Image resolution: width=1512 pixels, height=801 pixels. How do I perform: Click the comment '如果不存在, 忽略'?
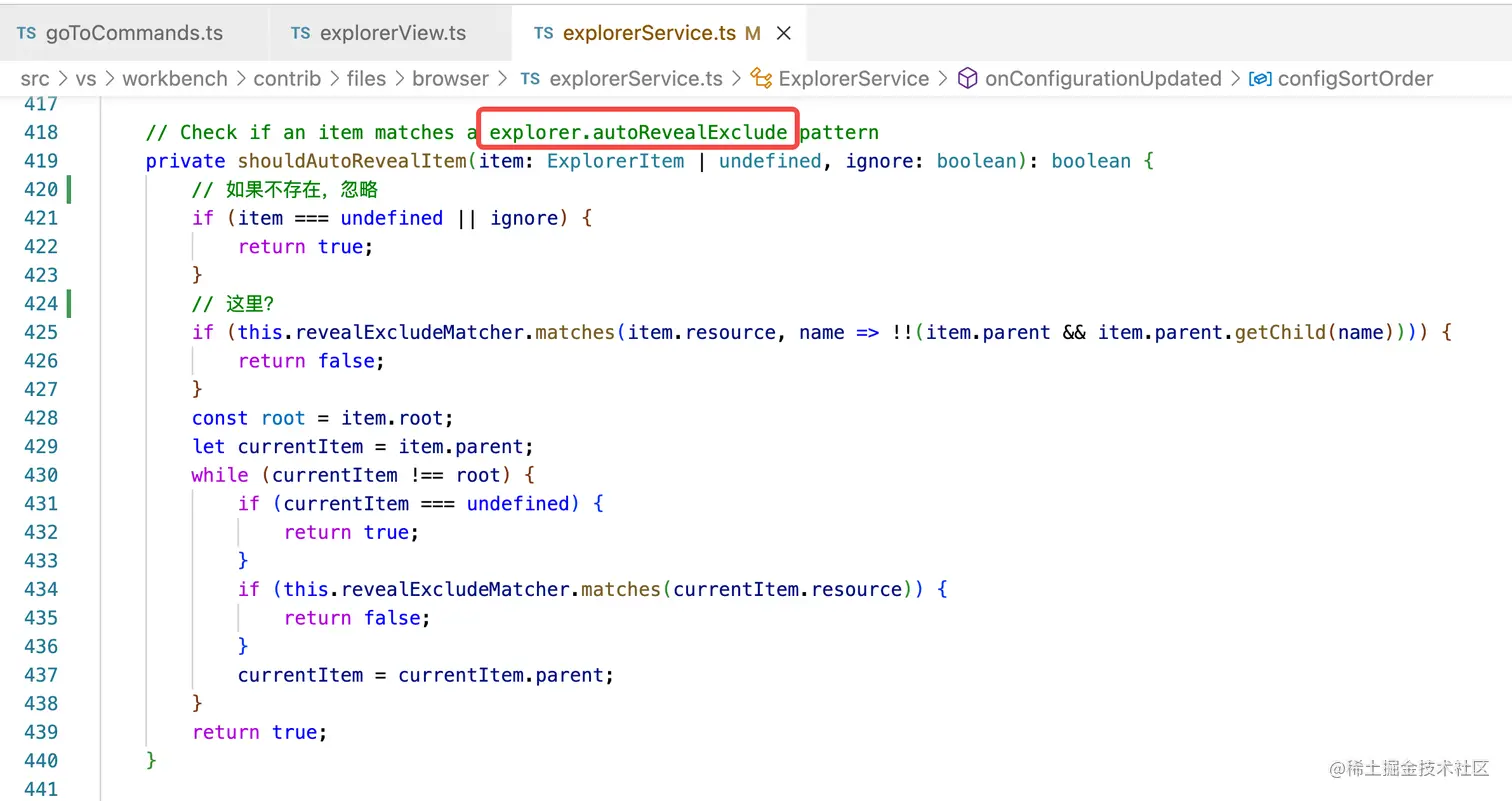coord(285,189)
